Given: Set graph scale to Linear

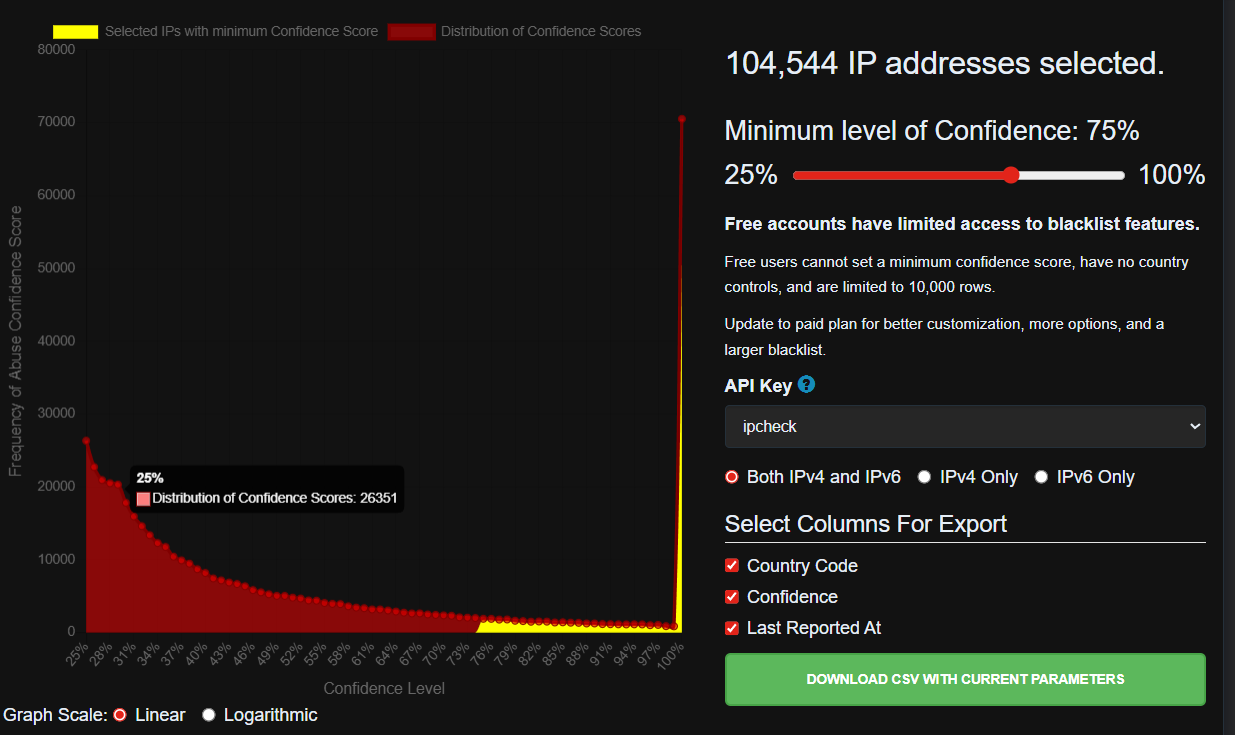Looking at the screenshot, I should (x=121, y=715).
